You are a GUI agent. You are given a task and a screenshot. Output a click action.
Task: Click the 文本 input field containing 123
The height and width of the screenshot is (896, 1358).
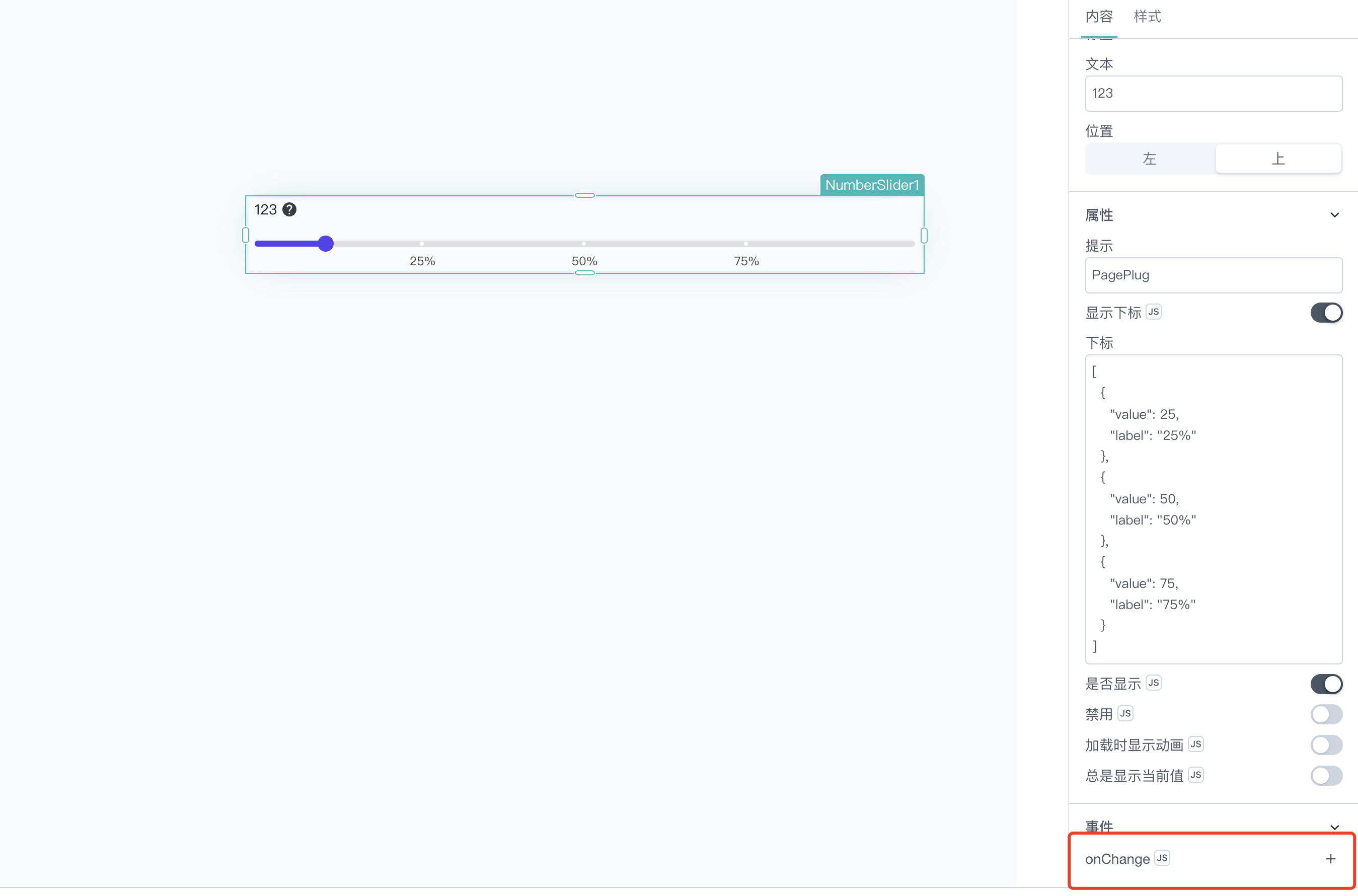(x=1213, y=93)
